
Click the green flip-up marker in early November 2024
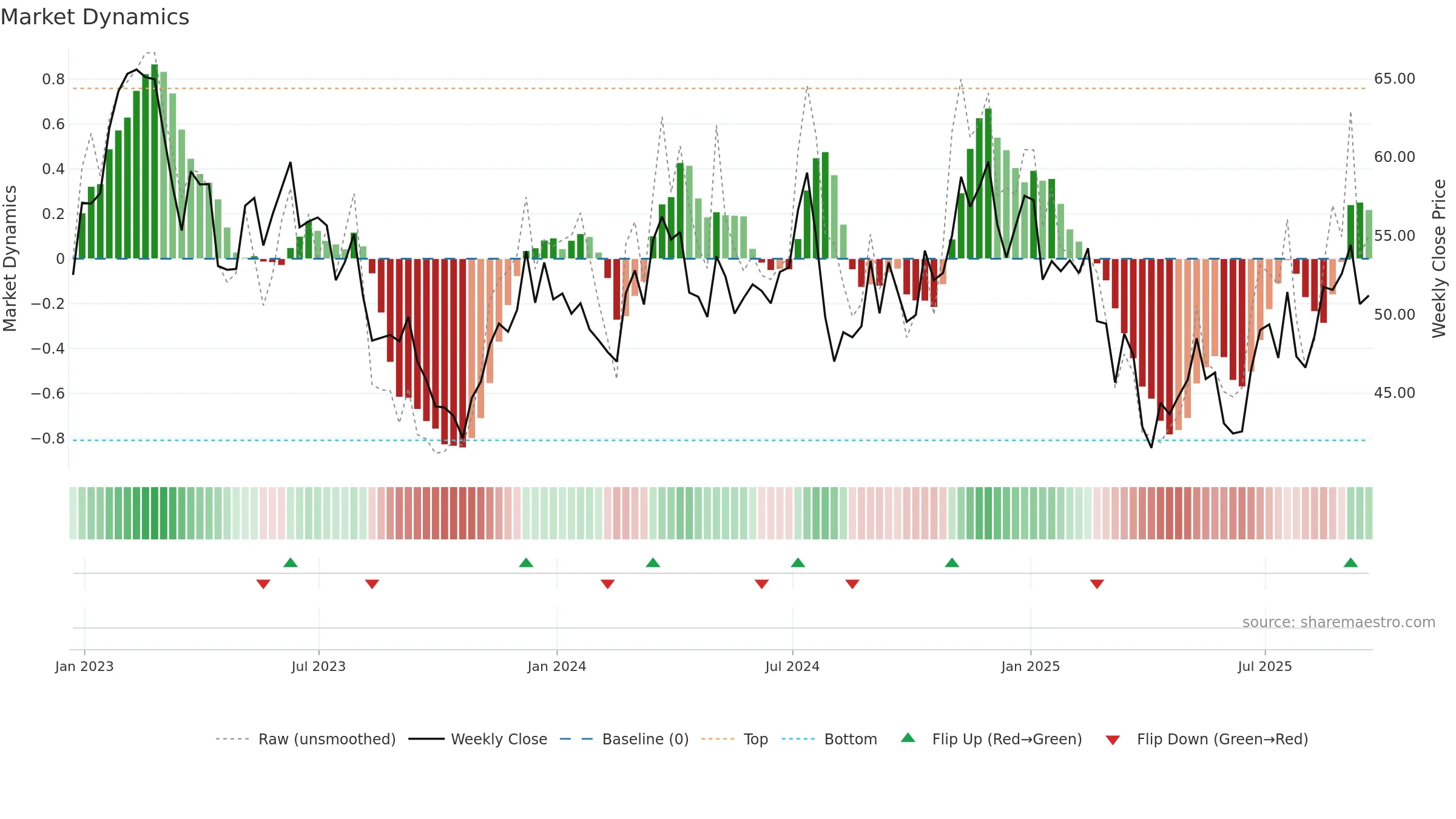point(952,562)
